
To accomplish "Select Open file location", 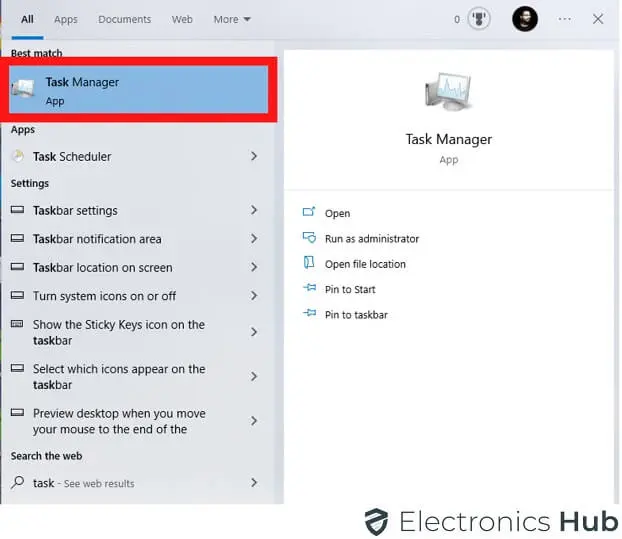I will coord(365,264).
